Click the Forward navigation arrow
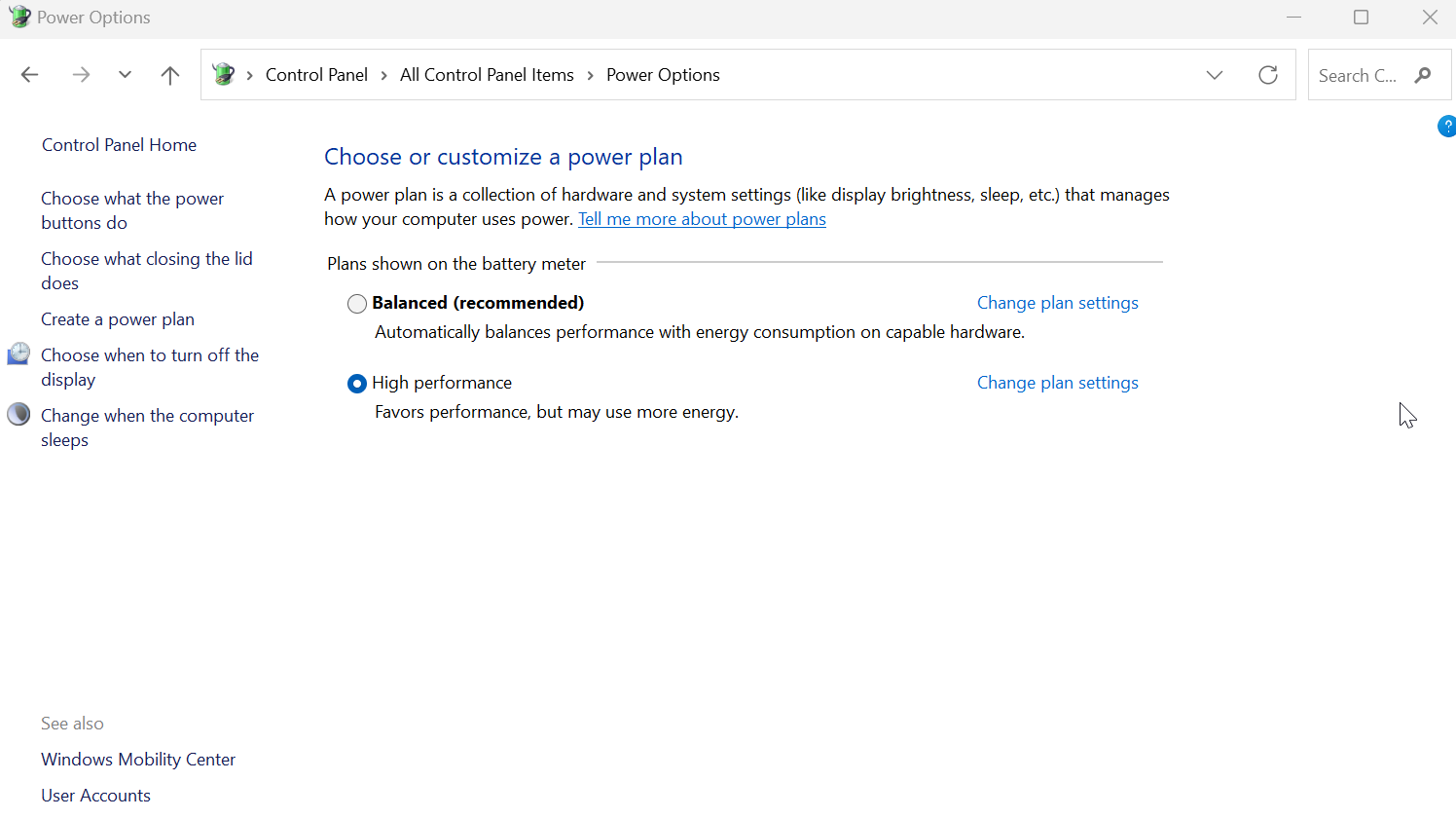This screenshot has height=819, width=1456. click(81, 74)
